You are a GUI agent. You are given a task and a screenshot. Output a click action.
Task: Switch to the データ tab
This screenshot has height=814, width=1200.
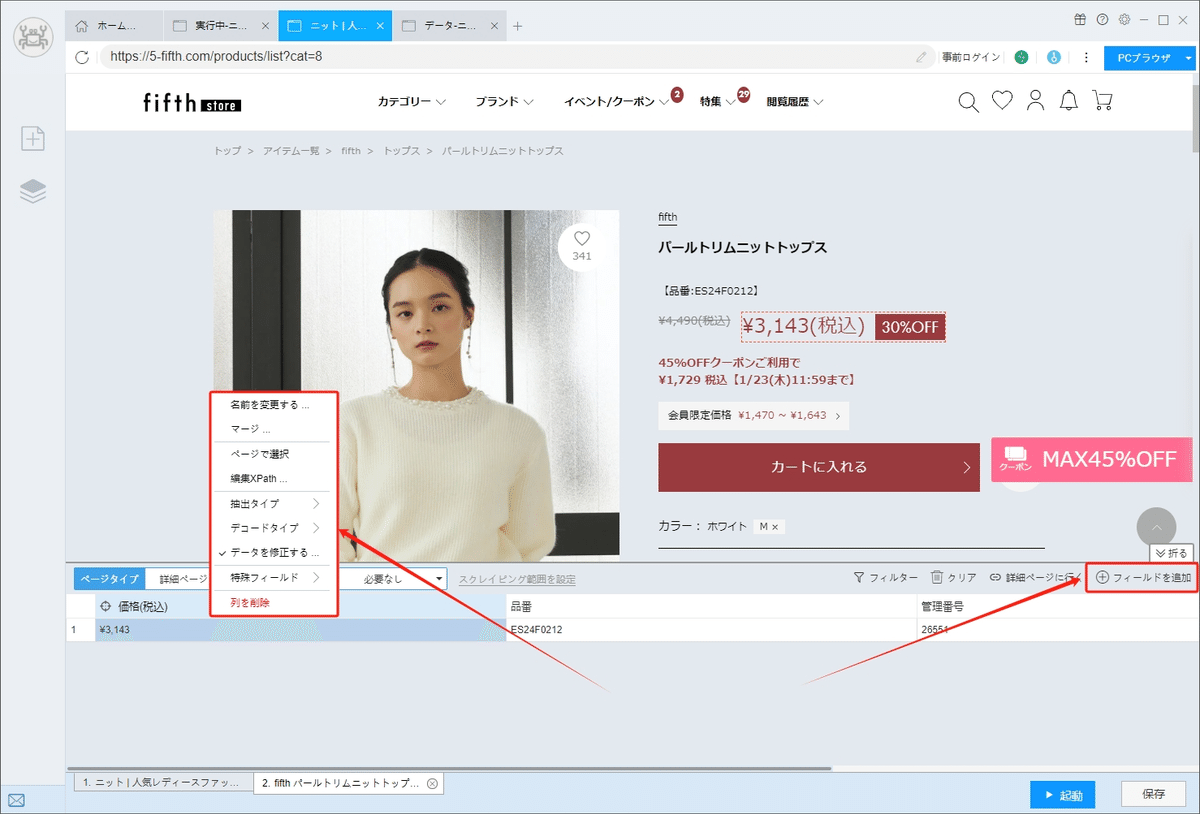pyautogui.click(x=451, y=26)
